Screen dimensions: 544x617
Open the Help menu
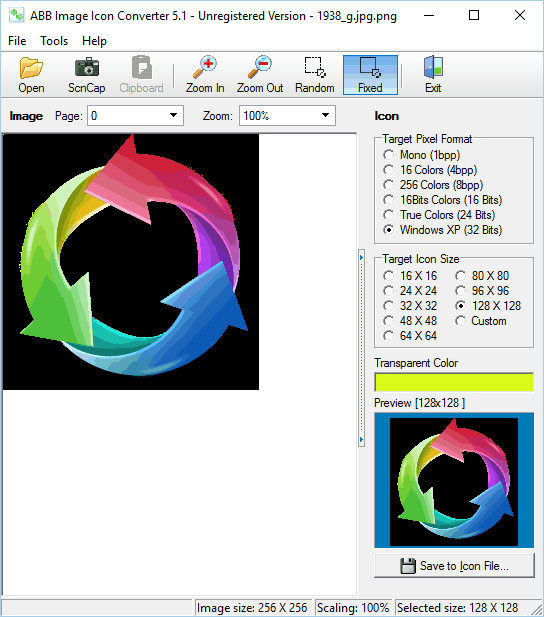click(x=94, y=41)
